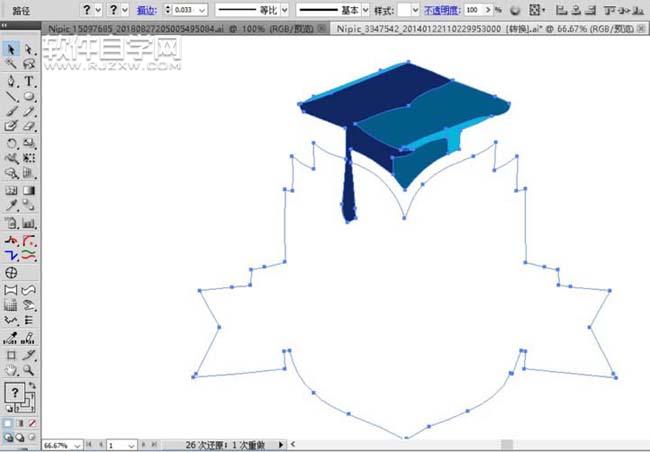Select the Direct Selection (white arrow) tool

[x=29, y=49]
